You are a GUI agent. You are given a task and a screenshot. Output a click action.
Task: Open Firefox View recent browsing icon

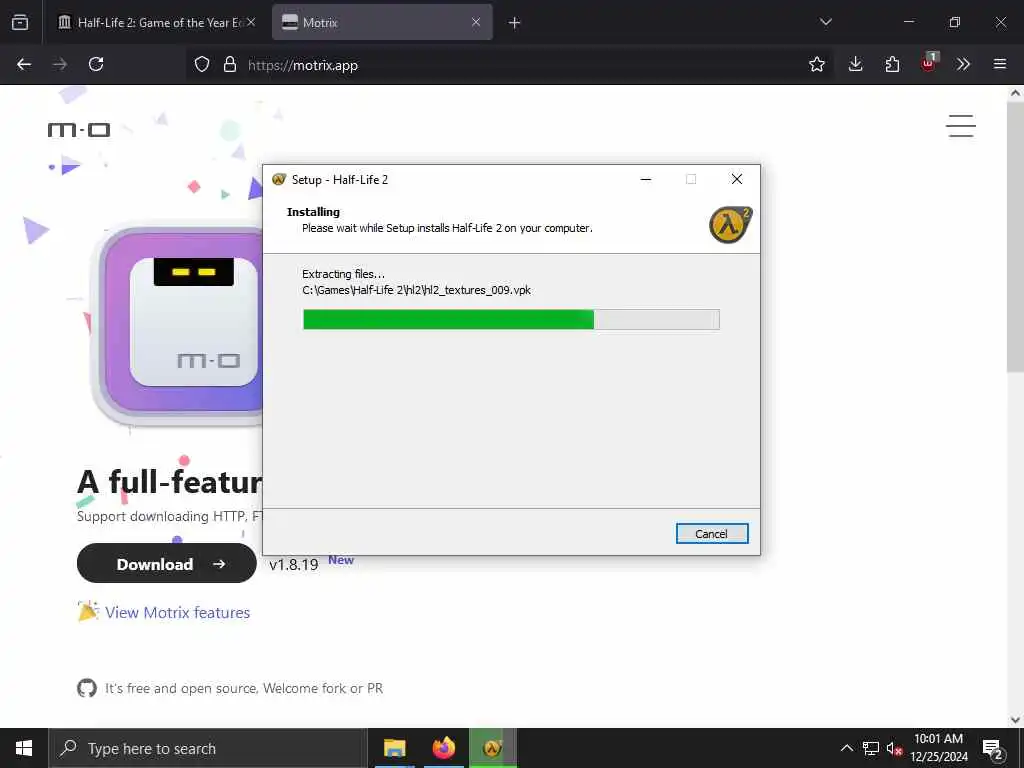20,23
